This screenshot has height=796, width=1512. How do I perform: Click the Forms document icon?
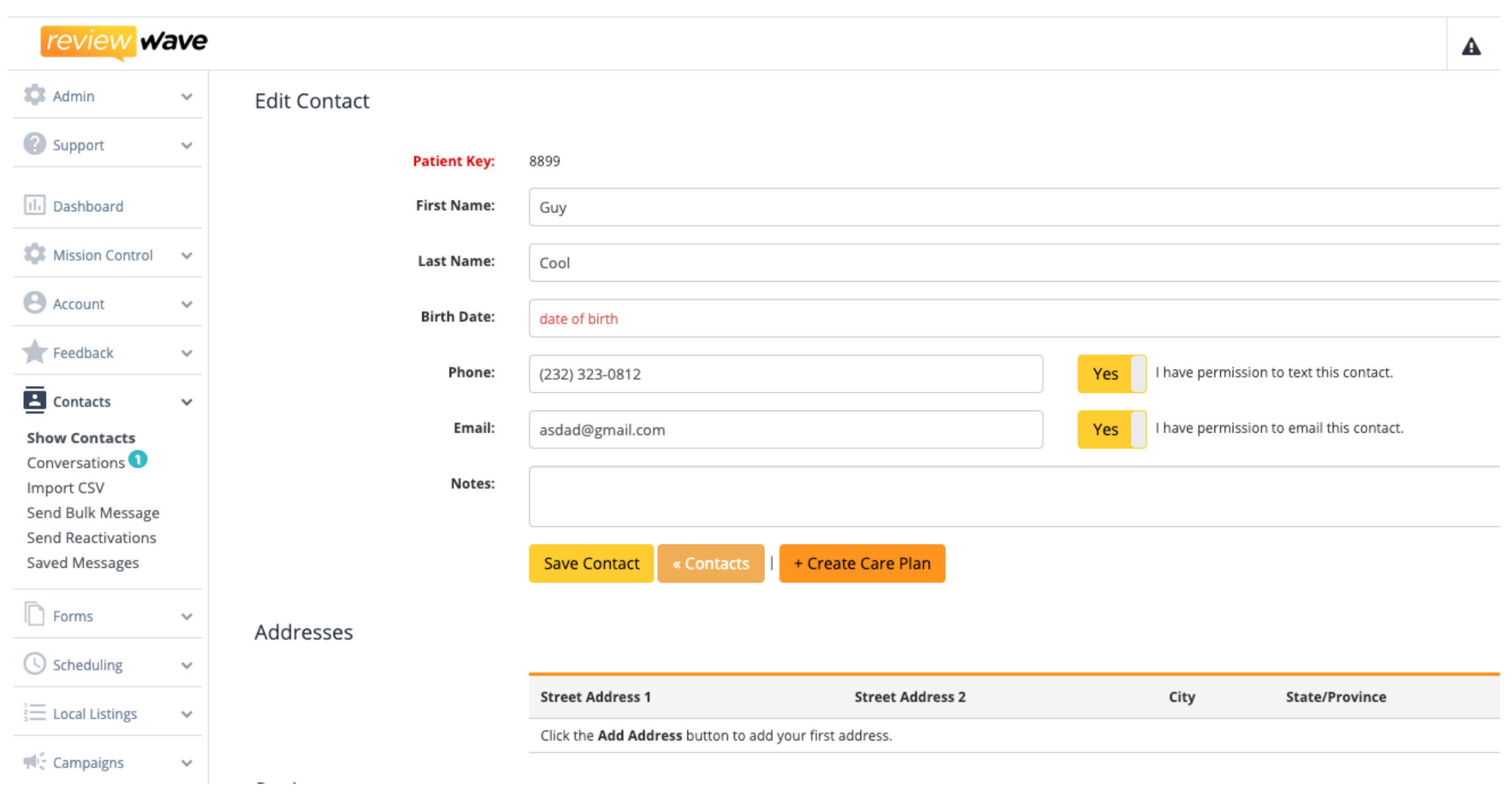pyautogui.click(x=35, y=614)
